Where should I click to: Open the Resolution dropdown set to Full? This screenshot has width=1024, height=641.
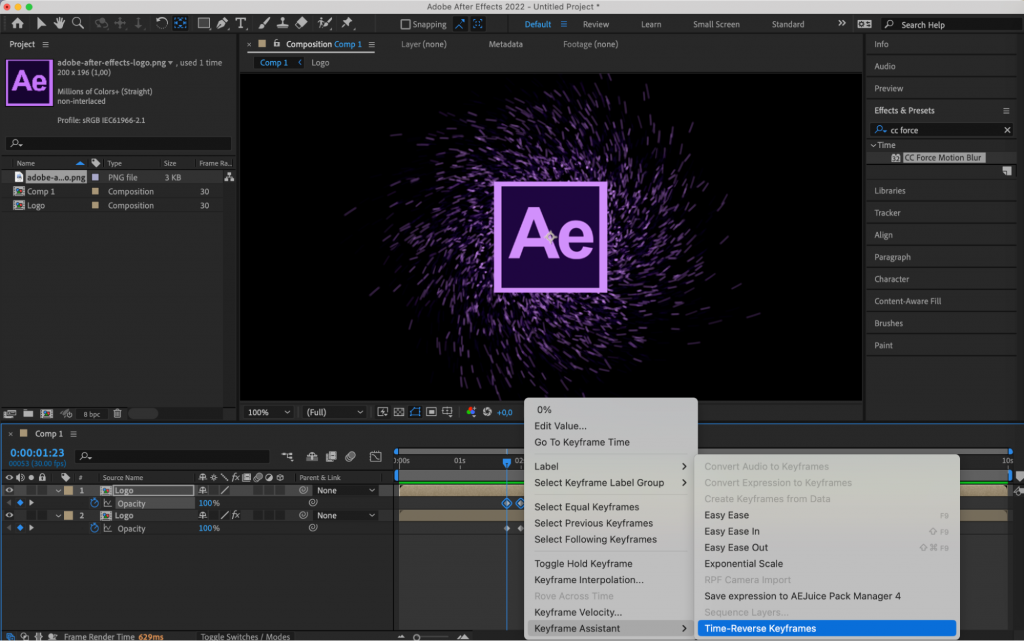(334, 412)
